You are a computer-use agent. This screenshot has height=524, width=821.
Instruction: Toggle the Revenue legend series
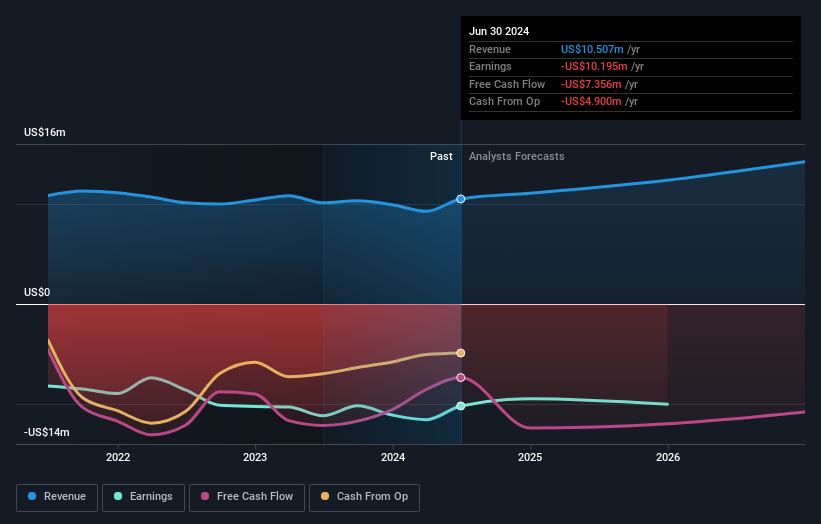click(57, 497)
